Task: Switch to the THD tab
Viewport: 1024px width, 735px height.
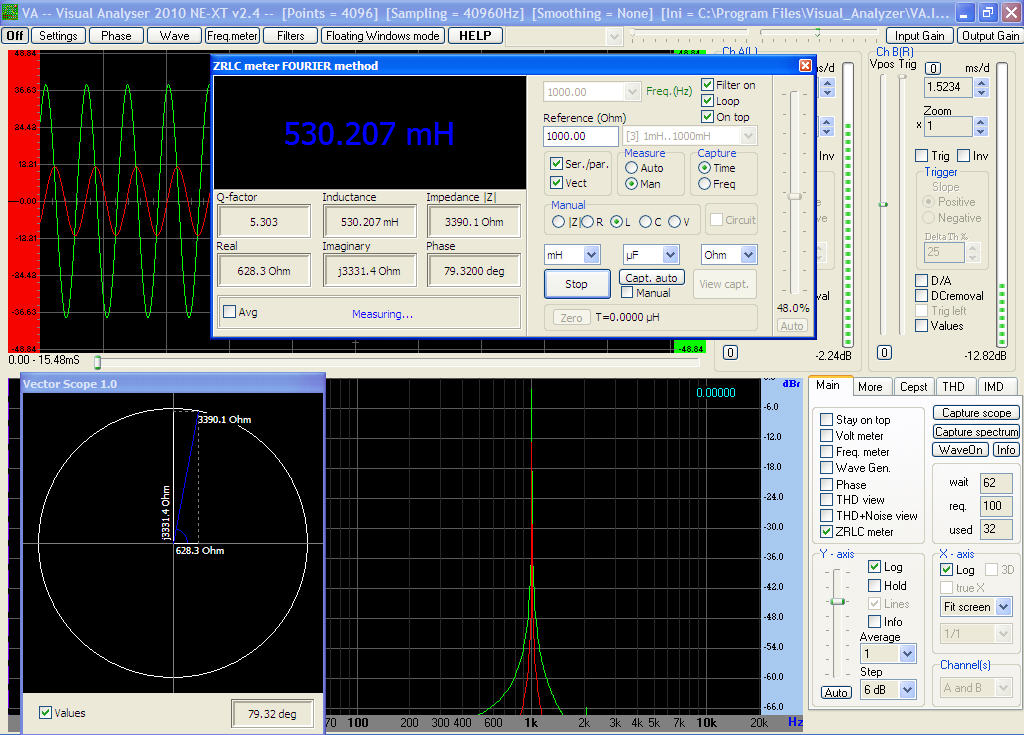Action: pyautogui.click(x=953, y=387)
